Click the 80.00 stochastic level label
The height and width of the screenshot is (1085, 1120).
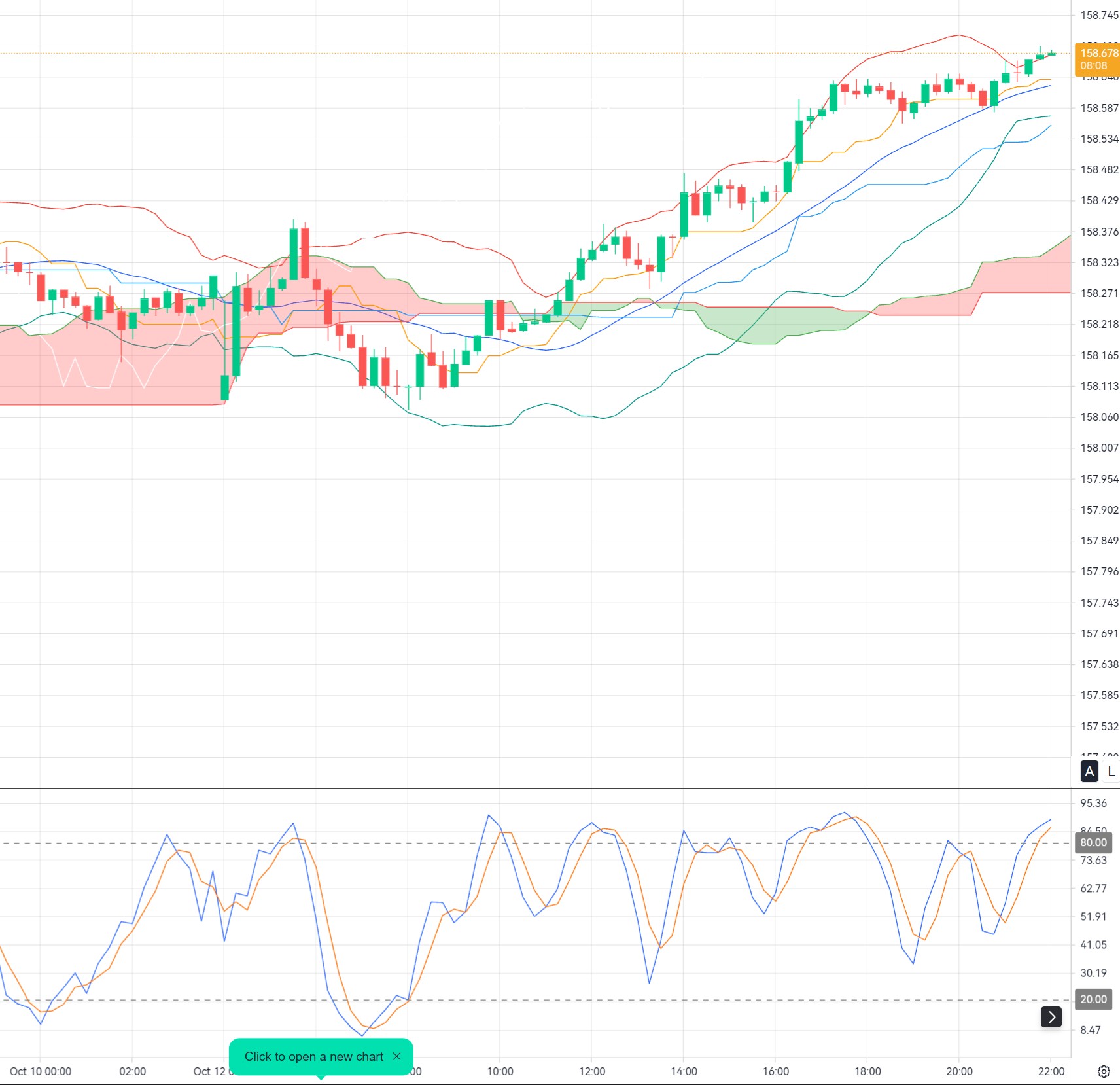(x=1094, y=842)
